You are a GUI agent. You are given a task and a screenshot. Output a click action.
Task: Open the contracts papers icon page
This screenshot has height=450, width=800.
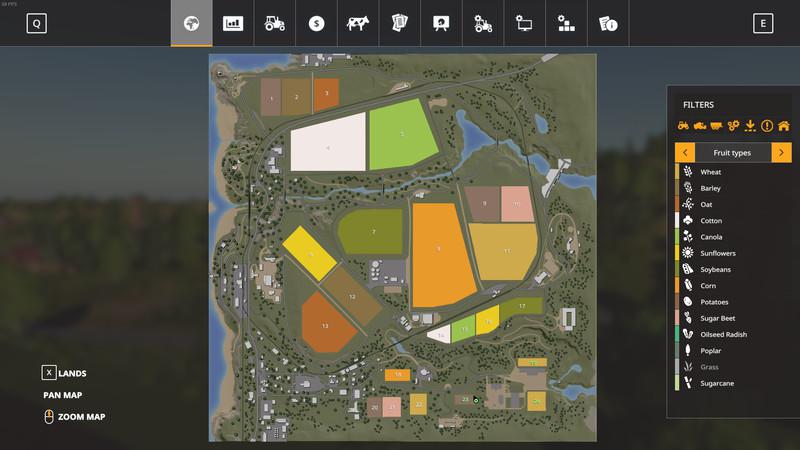tap(398, 24)
